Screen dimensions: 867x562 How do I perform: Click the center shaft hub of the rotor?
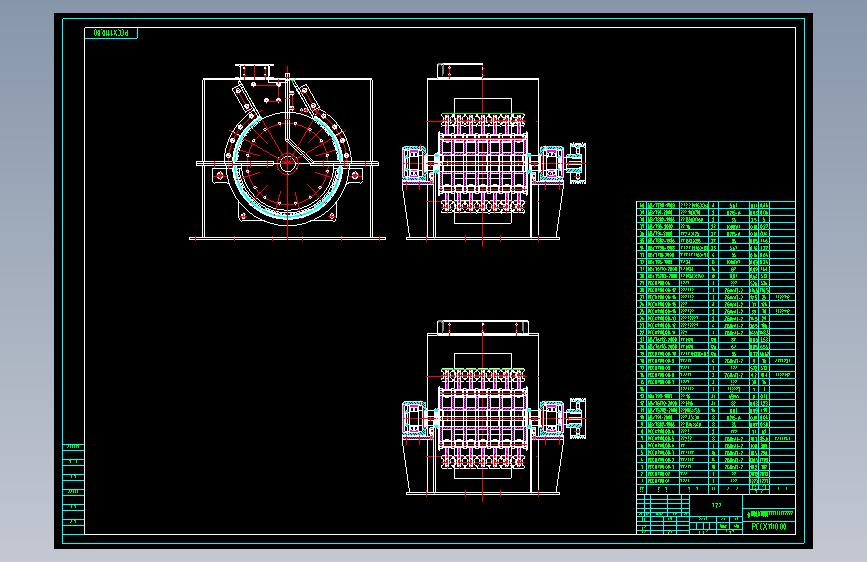pyautogui.click(x=288, y=164)
